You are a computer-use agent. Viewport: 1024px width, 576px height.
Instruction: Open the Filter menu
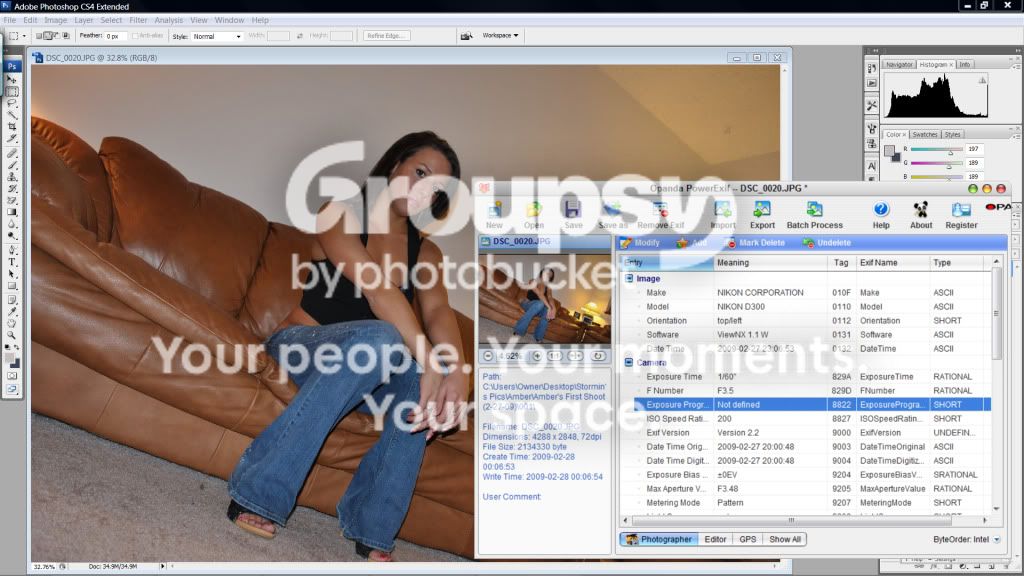(138, 20)
